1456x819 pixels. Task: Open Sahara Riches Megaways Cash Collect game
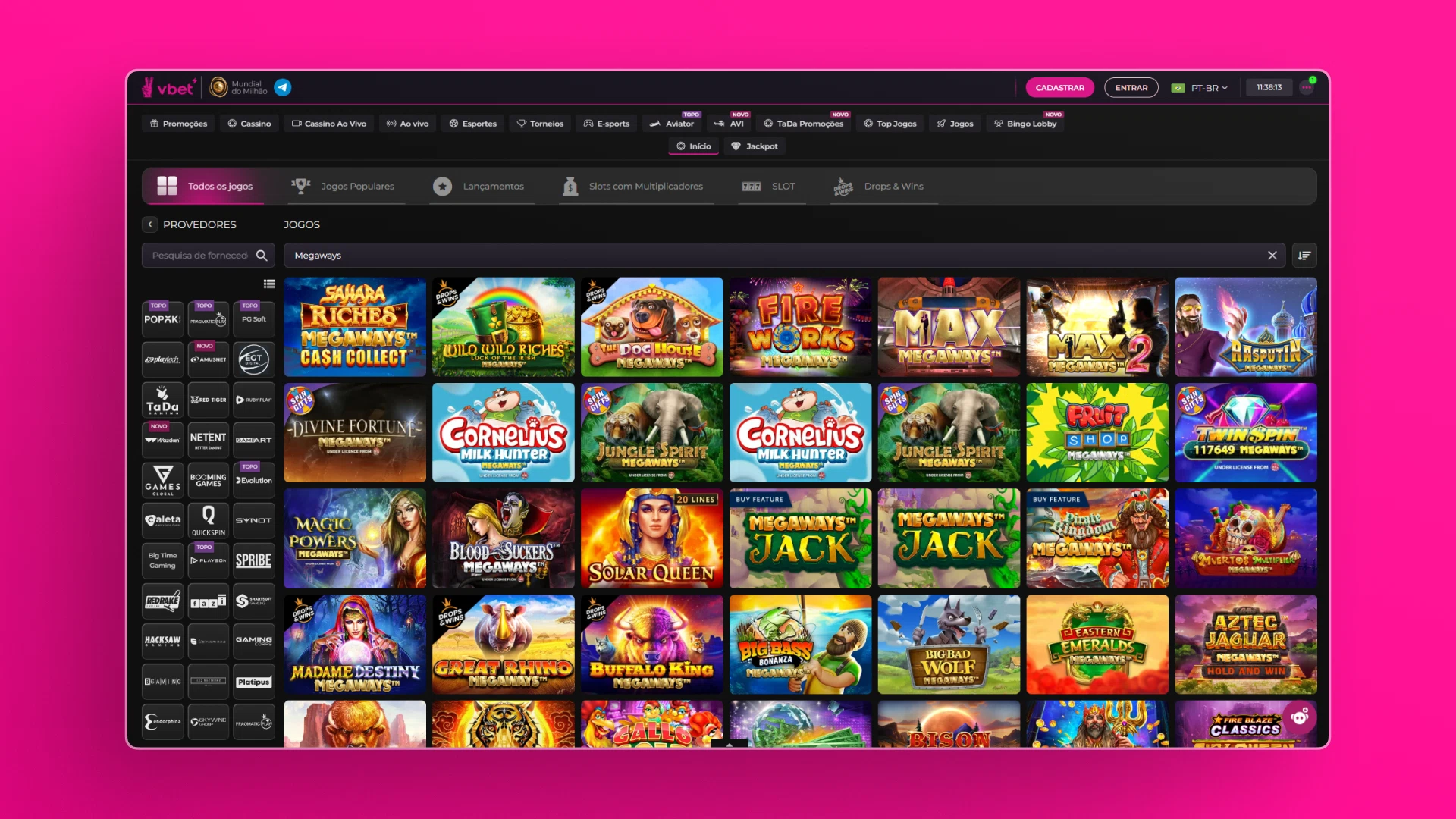355,327
